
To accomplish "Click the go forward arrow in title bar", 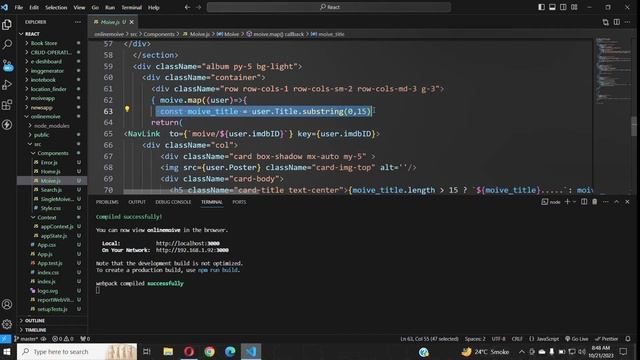I will (x=199, y=7).
